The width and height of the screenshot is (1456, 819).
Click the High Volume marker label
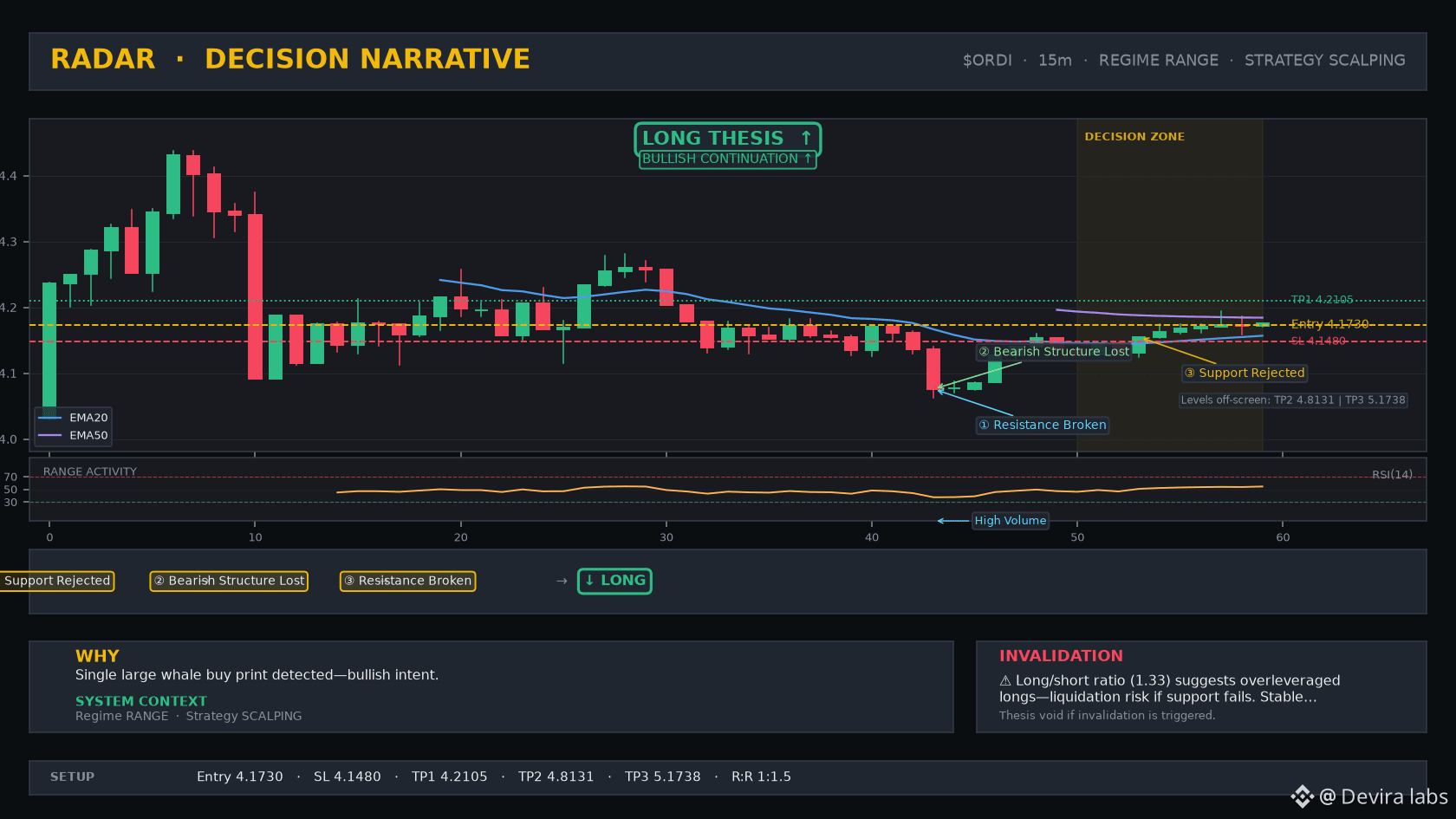pyautogui.click(x=1011, y=521)
